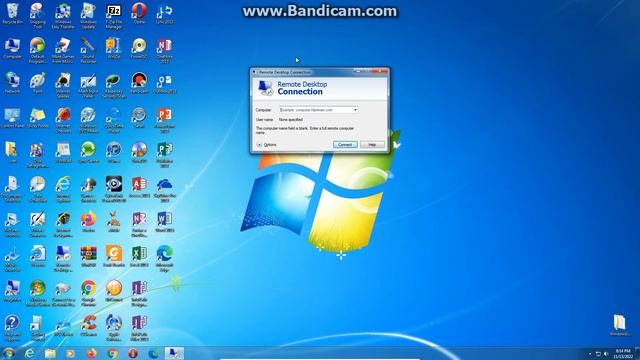Click the Help button in Remote Desktop dialog
This screenshot has height=360, width=640.
point(372,144)
